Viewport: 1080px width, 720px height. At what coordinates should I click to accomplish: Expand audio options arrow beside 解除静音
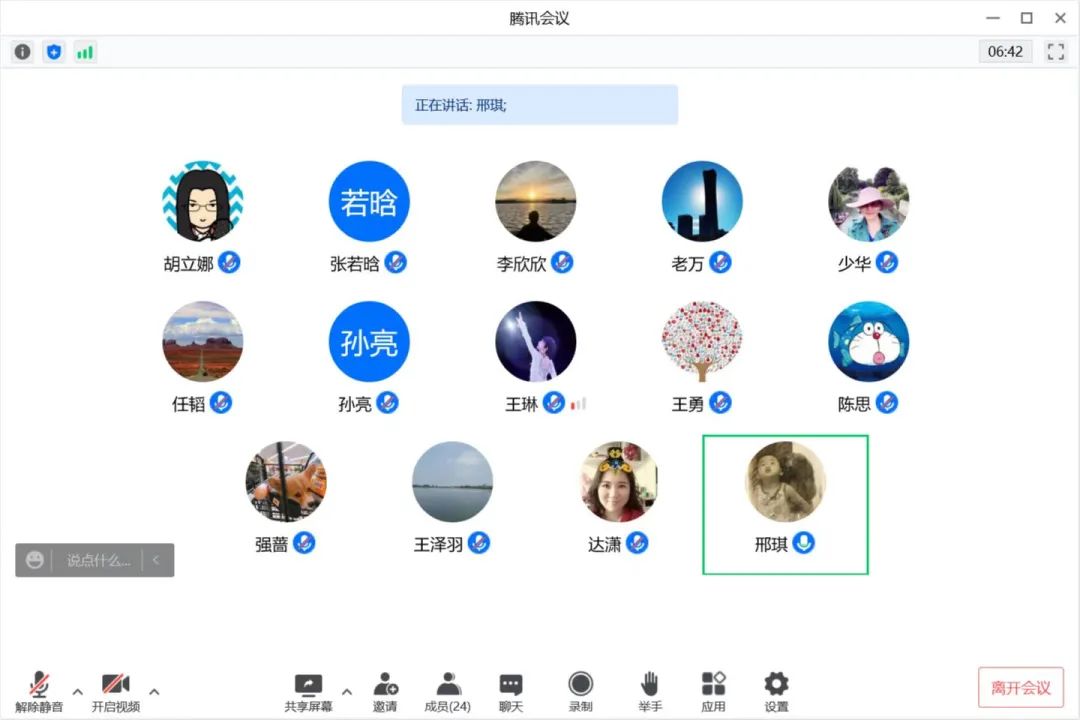click(78, 691)
